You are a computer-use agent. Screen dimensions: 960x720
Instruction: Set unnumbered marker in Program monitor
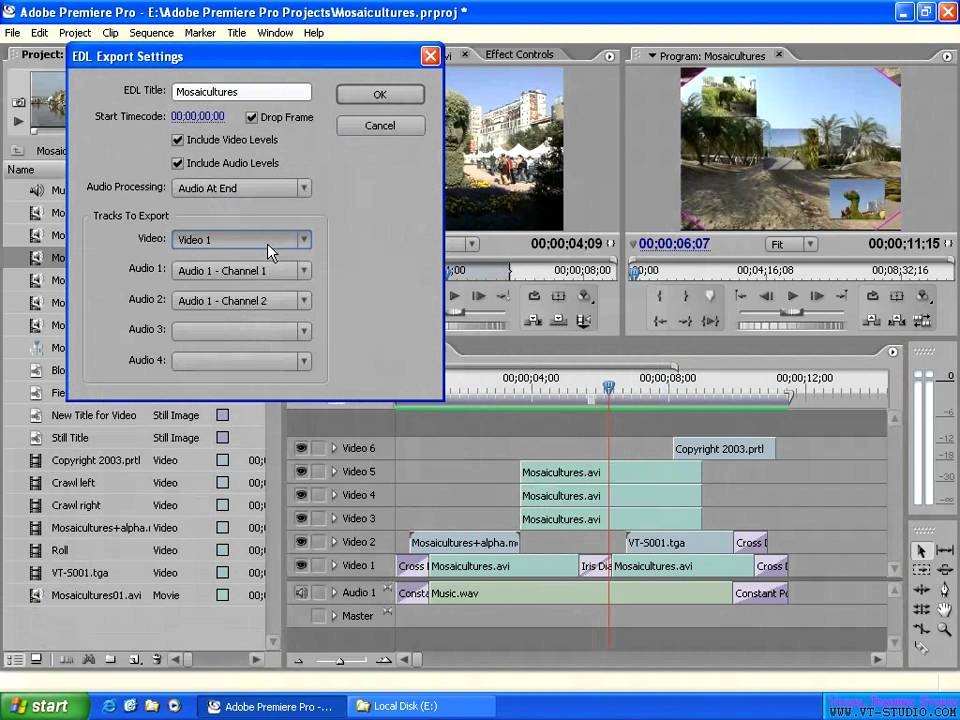point(710,296)
